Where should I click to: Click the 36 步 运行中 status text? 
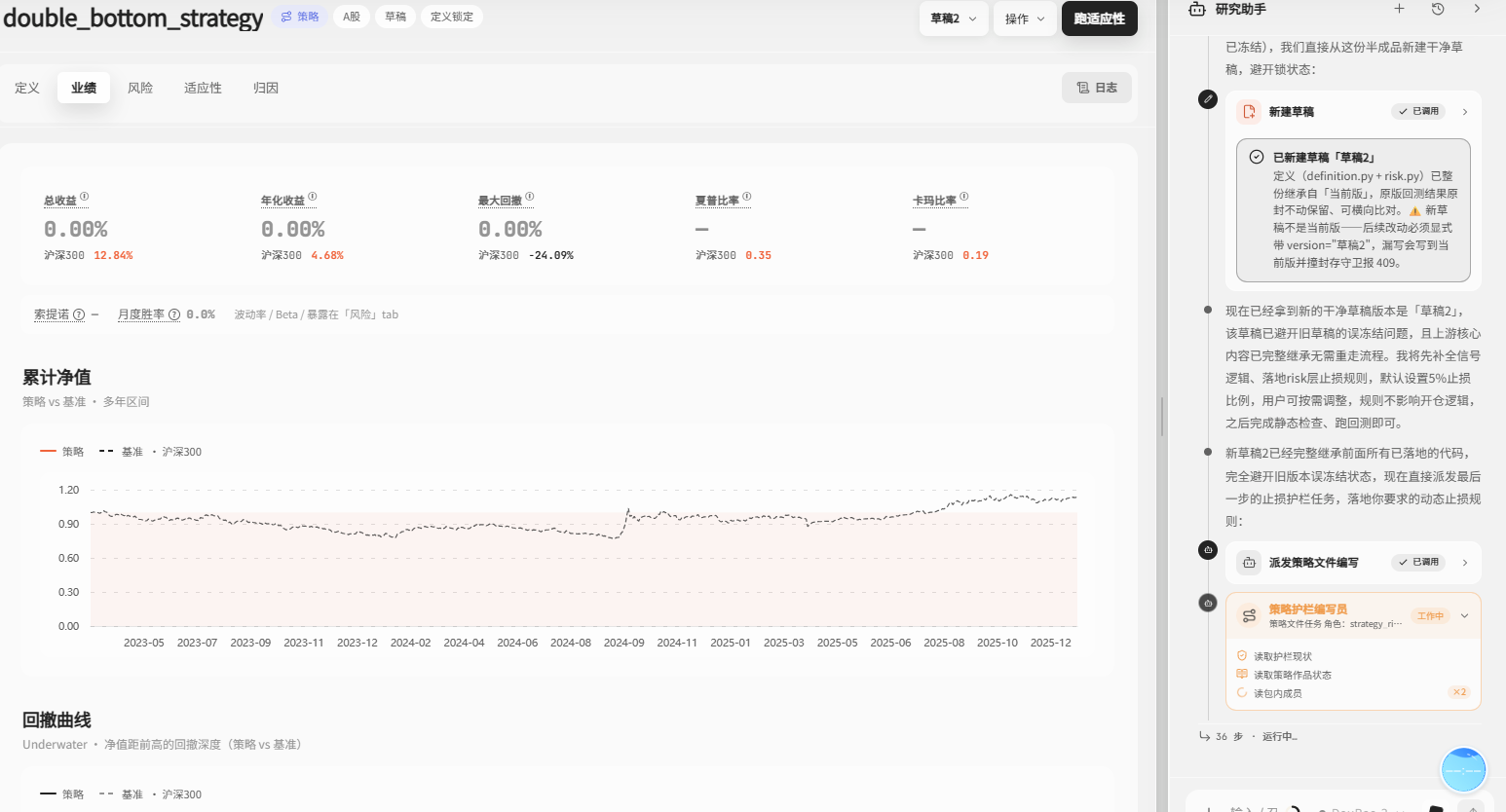(x=1257, y=736)
